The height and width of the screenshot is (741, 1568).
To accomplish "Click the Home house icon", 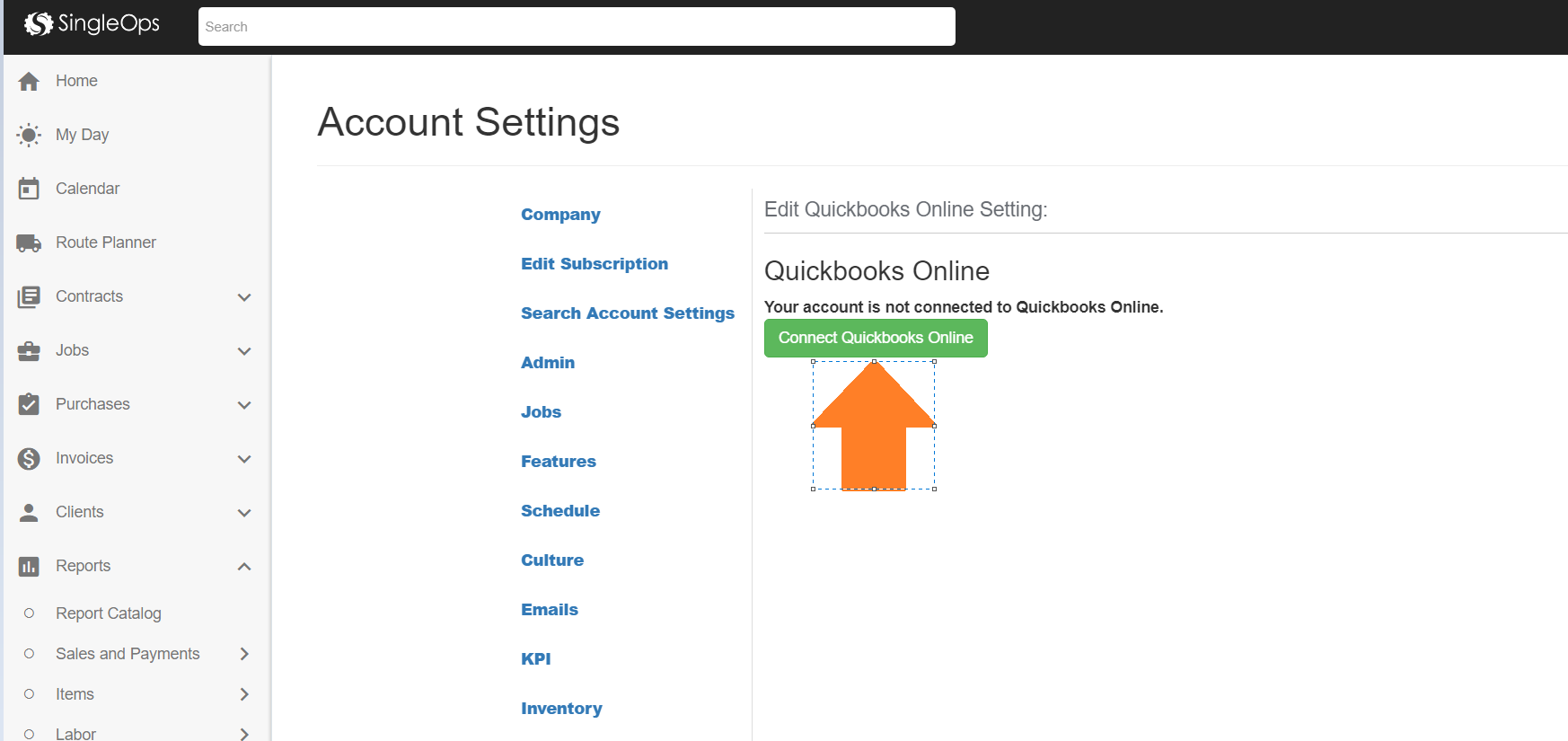I will (x=29, y=82).
